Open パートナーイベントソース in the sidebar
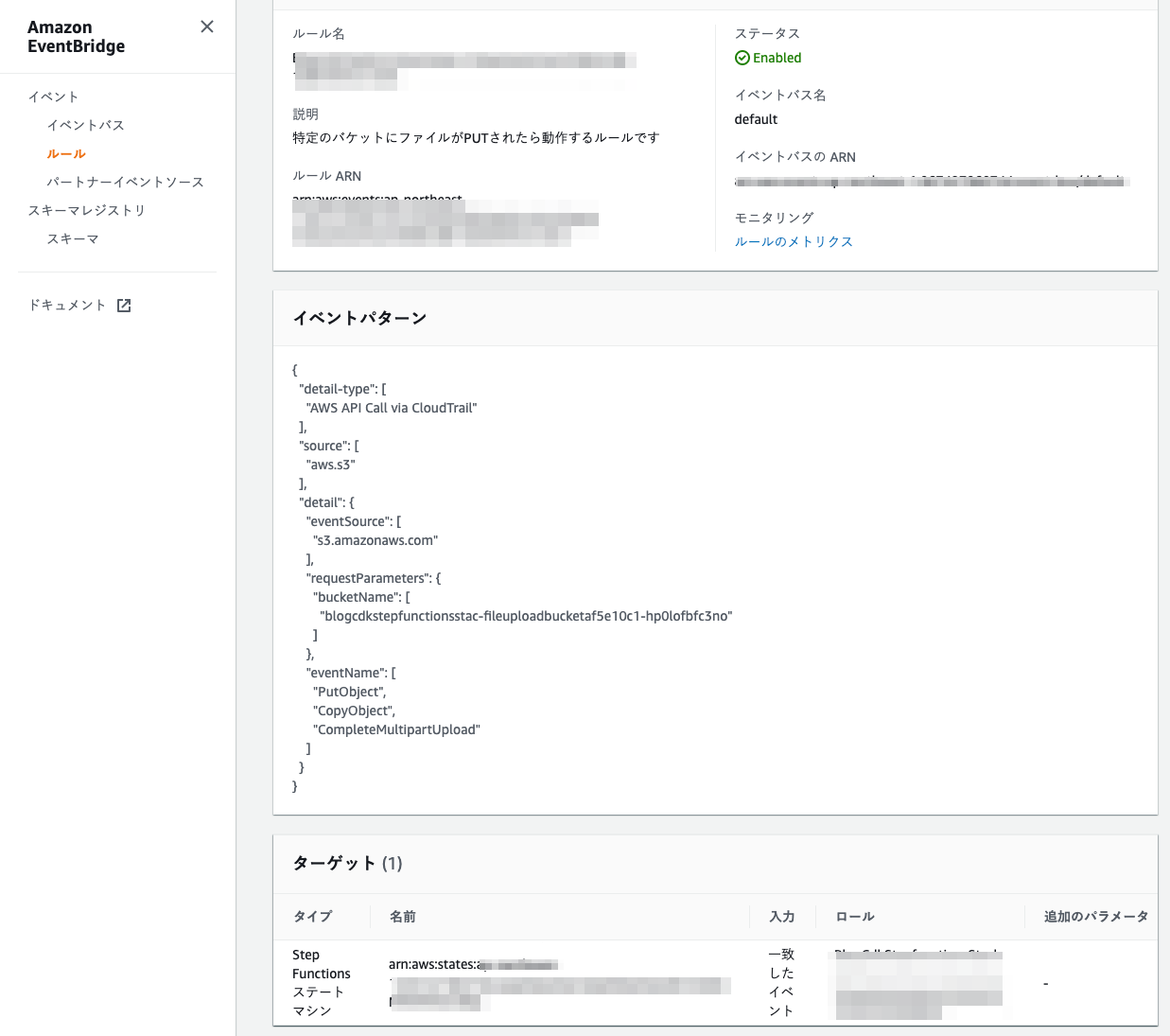 click(x=126, y=182)
